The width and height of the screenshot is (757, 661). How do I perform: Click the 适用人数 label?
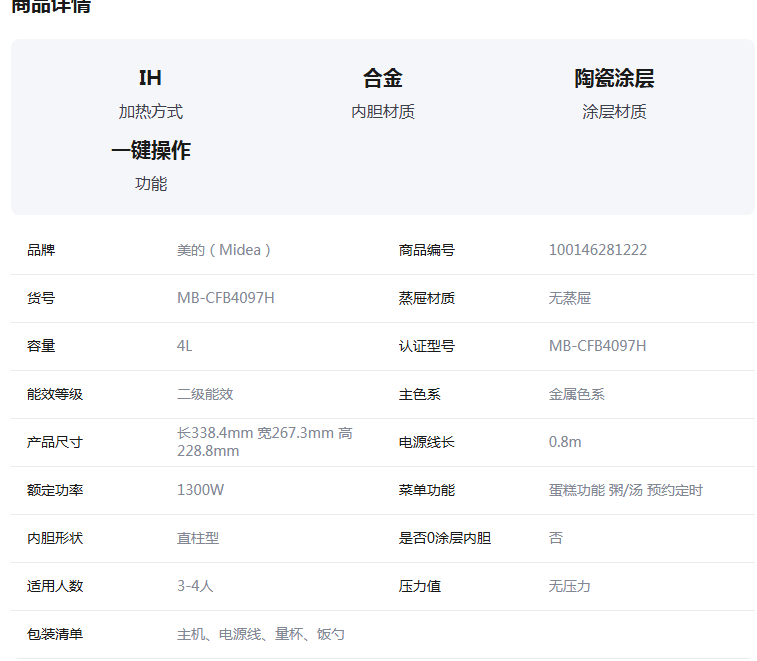coord(55,586)
